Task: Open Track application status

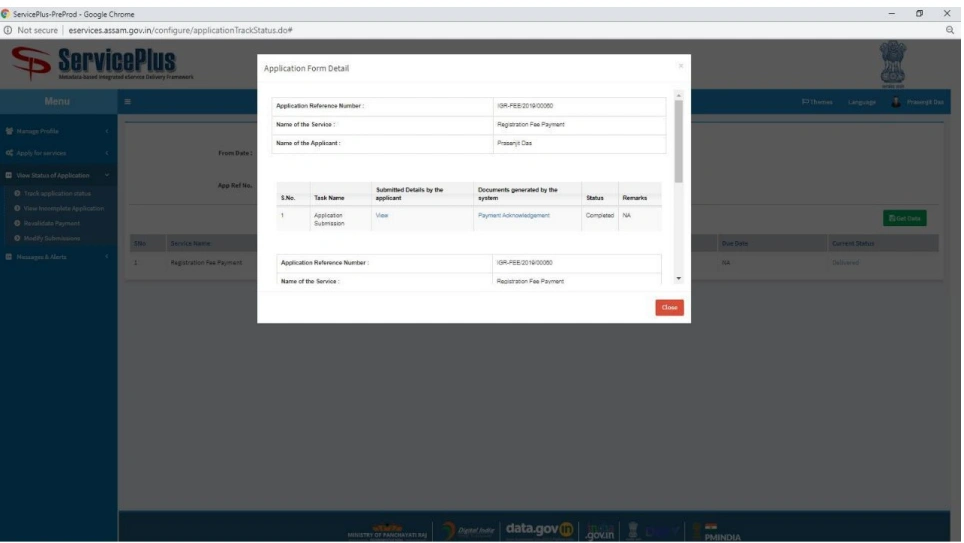Action: [x=57, y=194]
